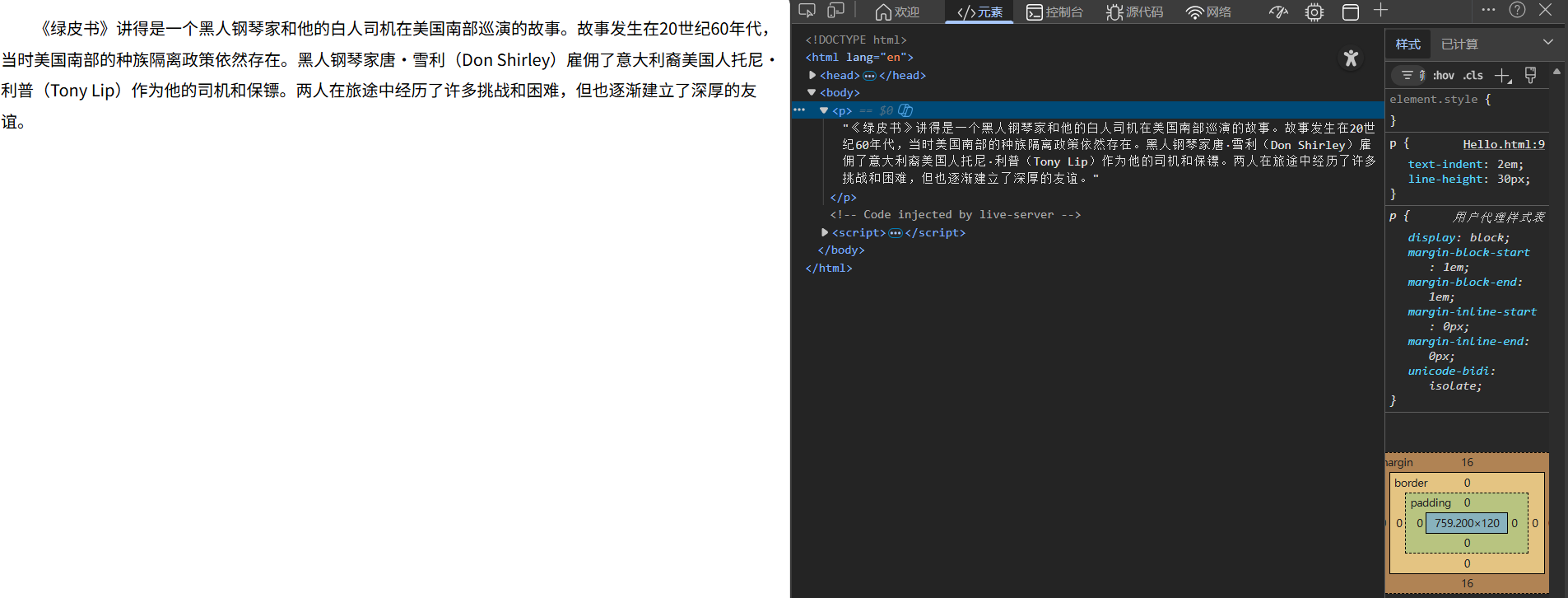
Task: Click the box model content size 759.200×120
Action: 1467,523
